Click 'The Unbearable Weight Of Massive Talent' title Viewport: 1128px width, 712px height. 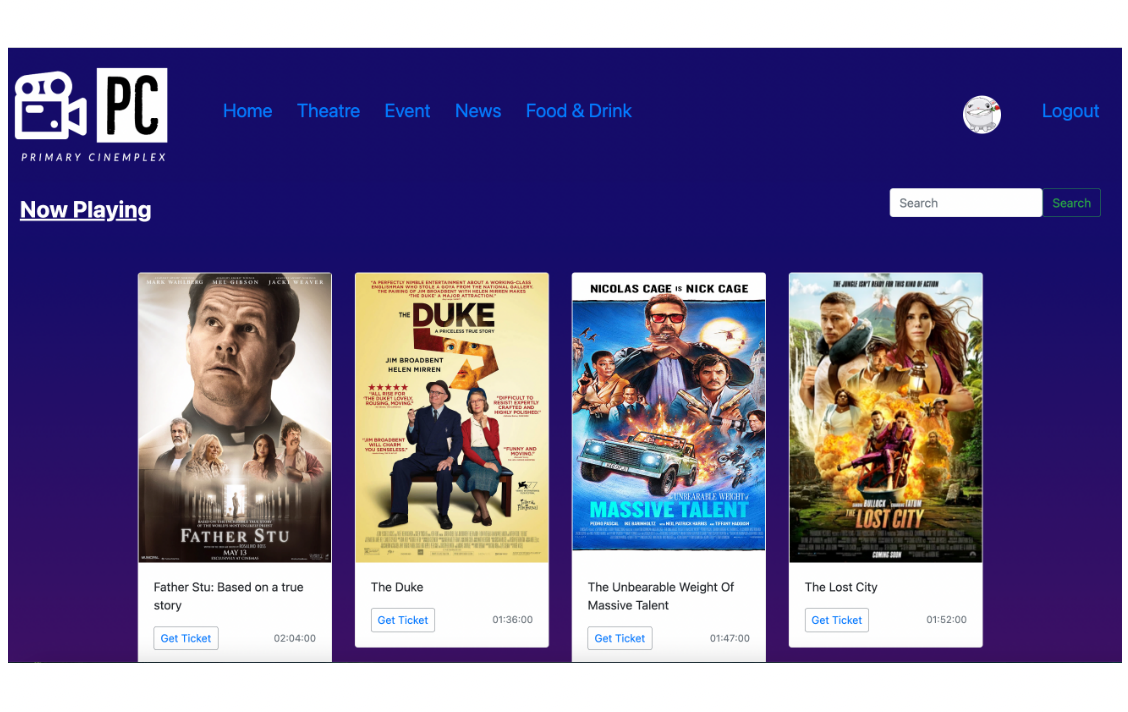[x=661, y=596]
